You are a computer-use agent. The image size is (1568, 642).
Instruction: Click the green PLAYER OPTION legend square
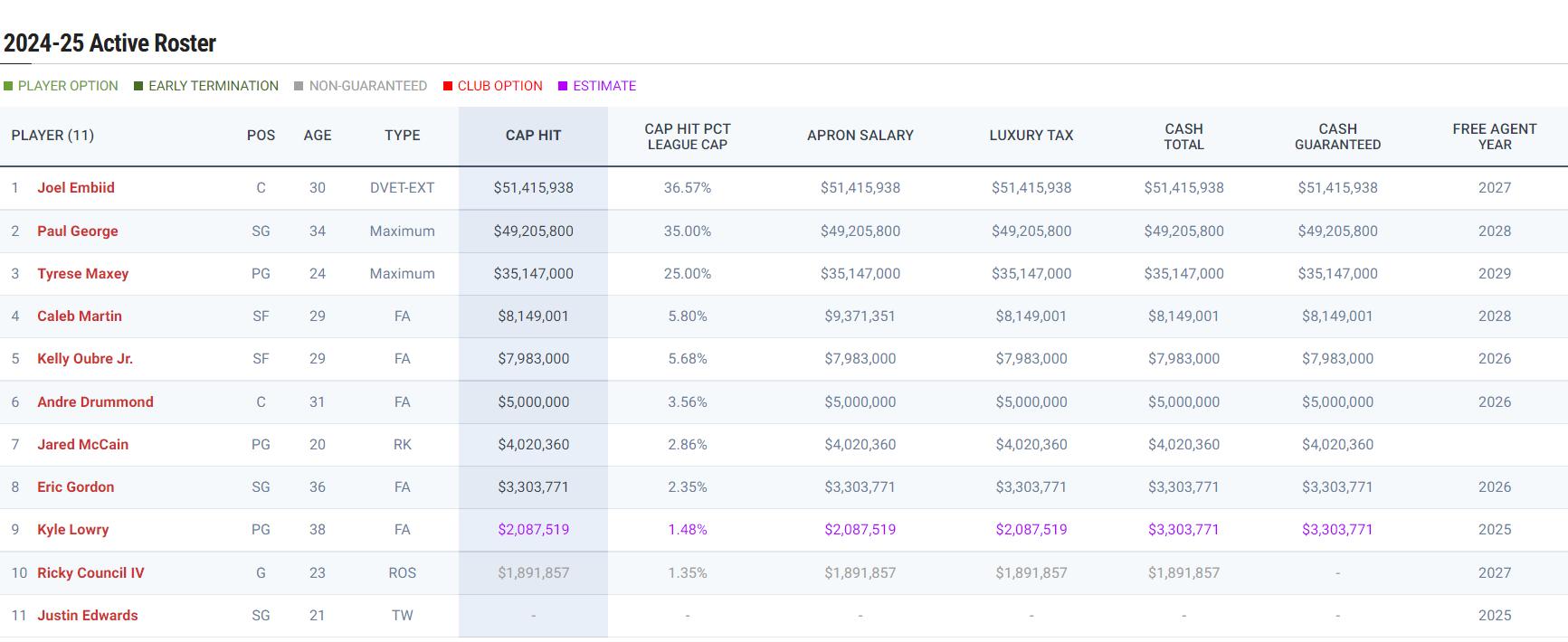click(x=8, y=86)
